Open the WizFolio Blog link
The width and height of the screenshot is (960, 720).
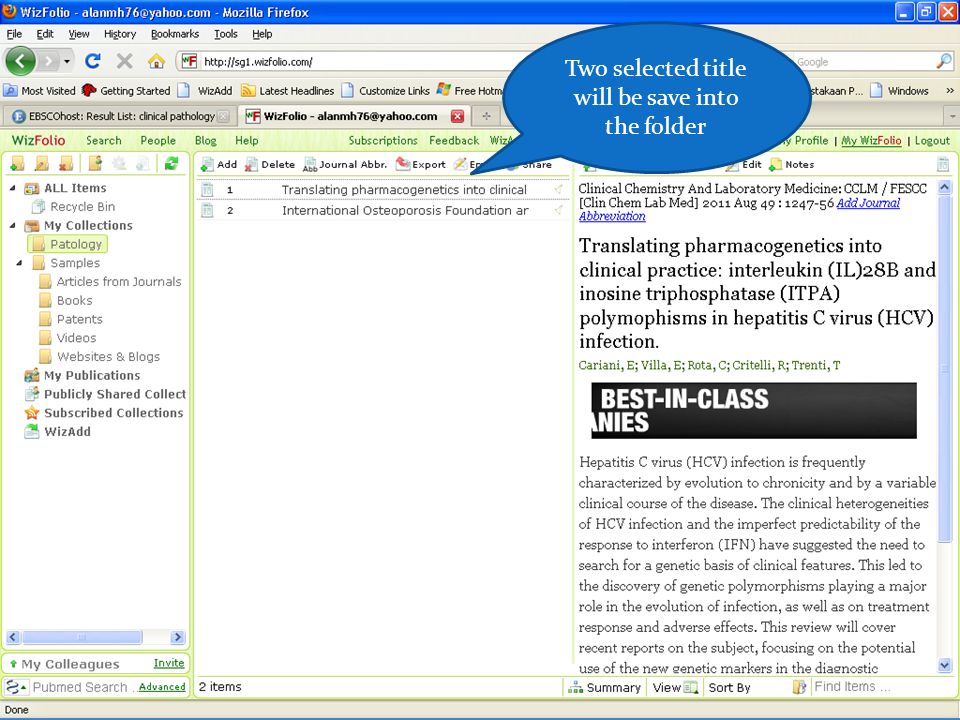[x=206, y=140]
